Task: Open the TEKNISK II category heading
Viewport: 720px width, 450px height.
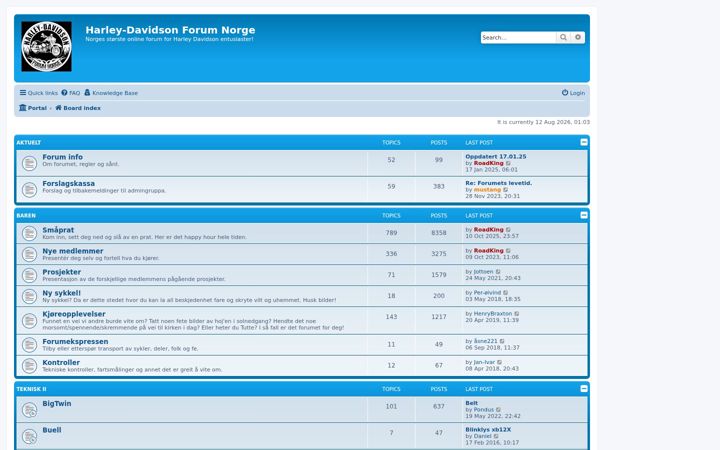Action: pos(31,389)
